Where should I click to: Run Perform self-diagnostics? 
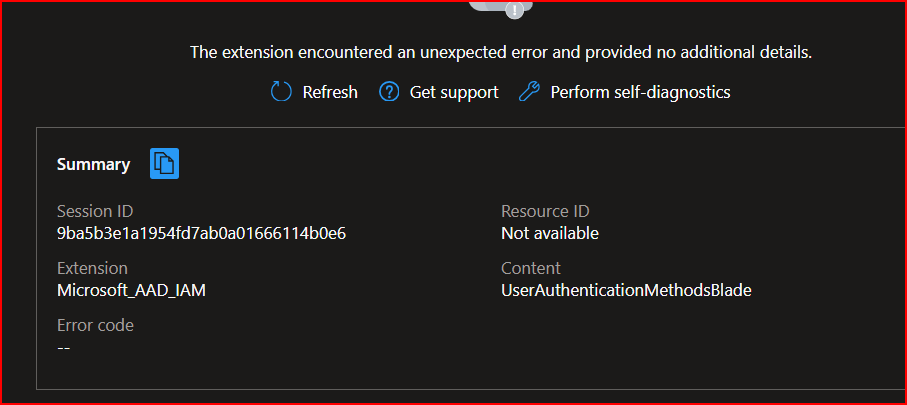point(640,93)
